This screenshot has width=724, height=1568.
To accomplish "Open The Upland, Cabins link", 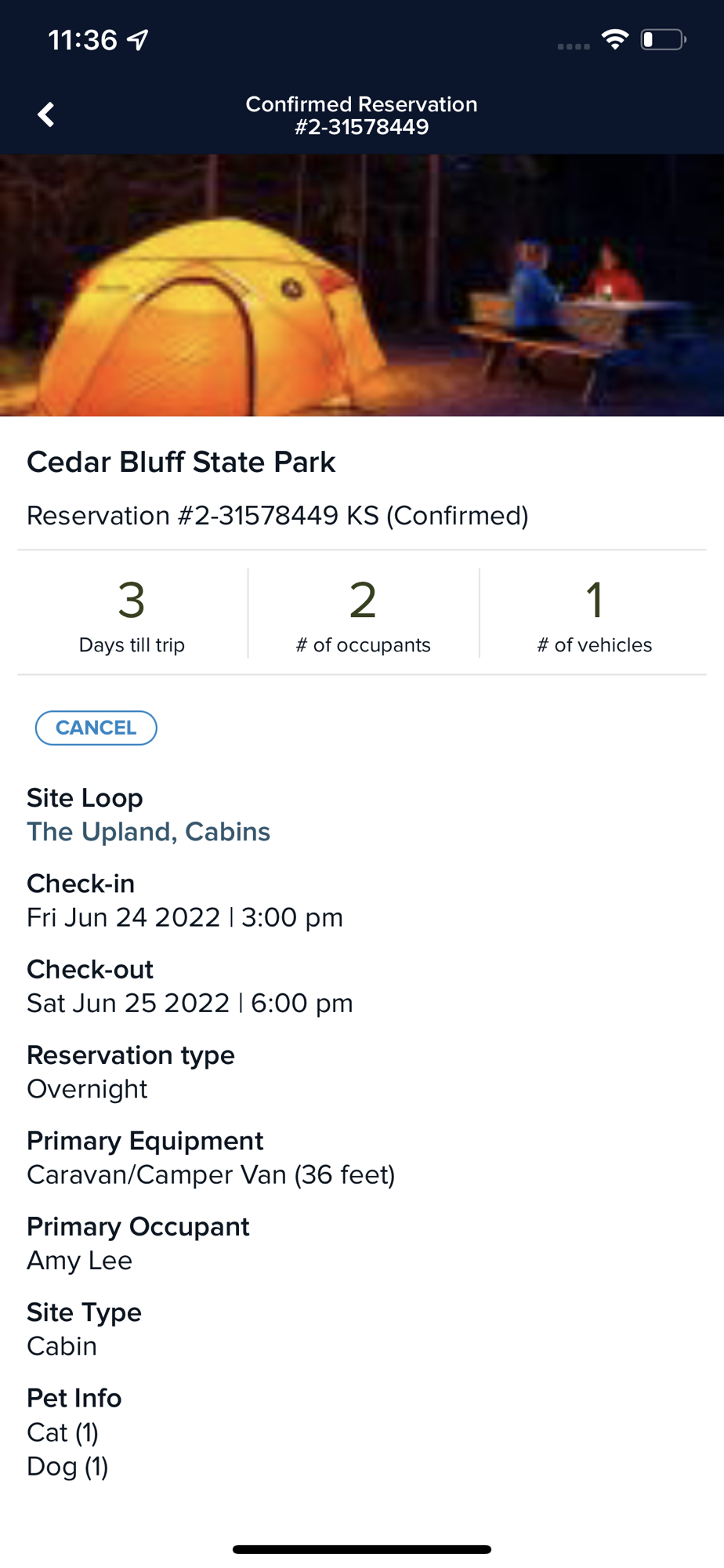I will tap(149, 832).
